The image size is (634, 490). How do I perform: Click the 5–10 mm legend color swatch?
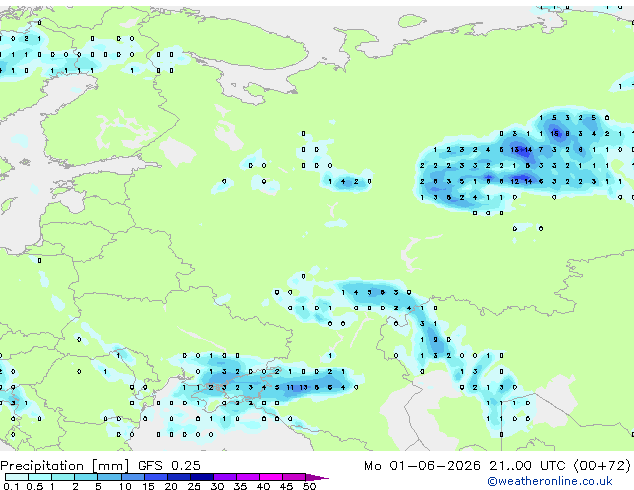(x=109, y=477)
